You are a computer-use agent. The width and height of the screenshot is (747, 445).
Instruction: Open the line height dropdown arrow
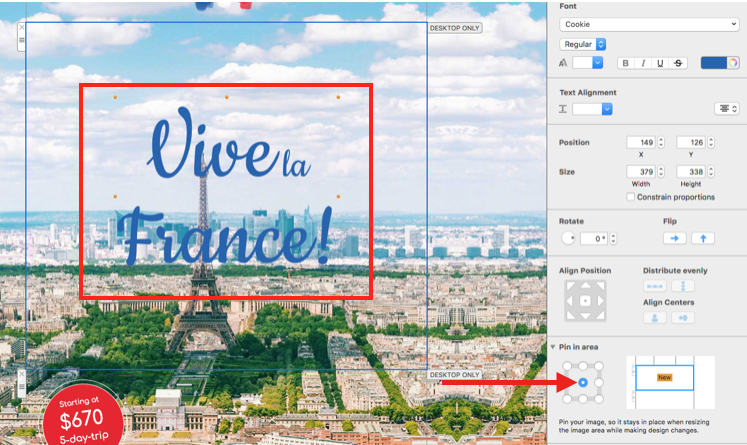pyautogui.click(x=607, y=109)
